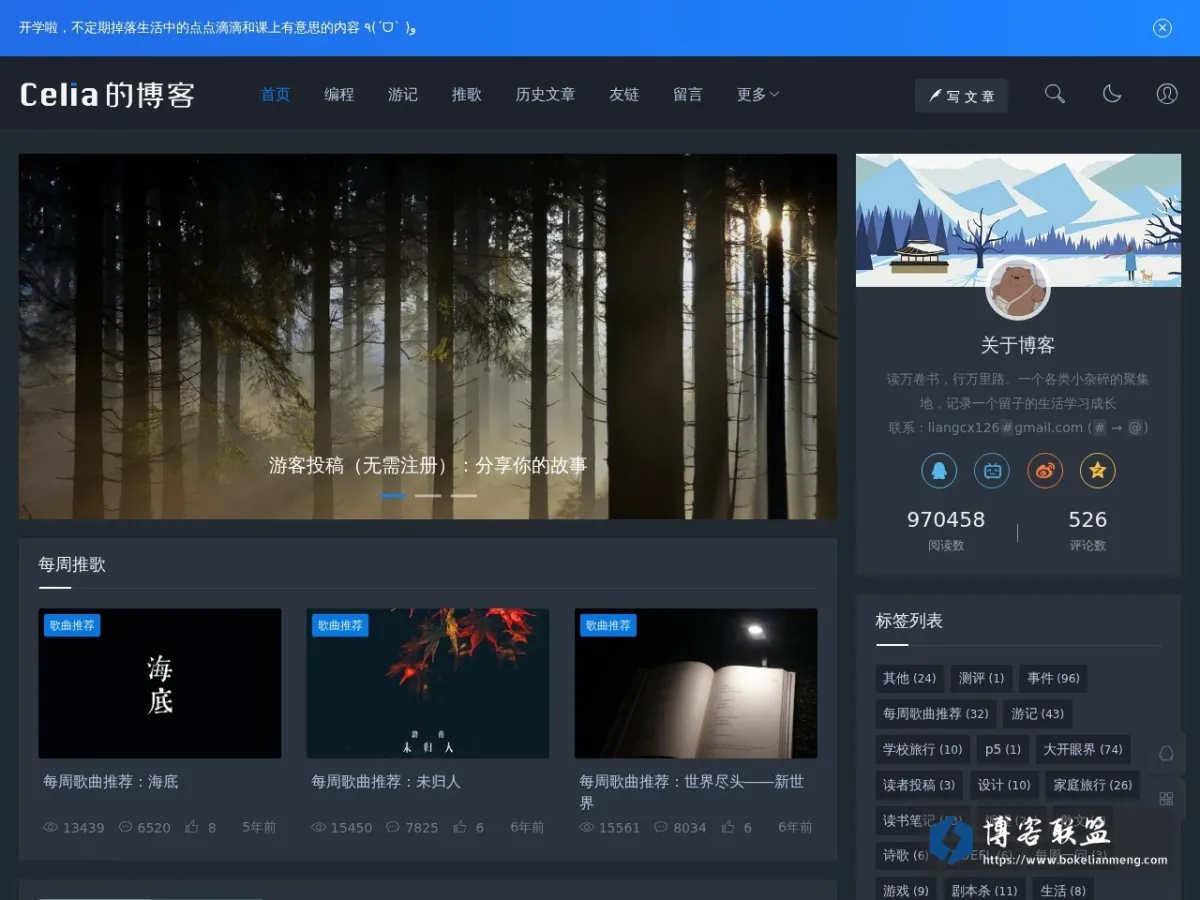1200x900 pixels.
Task: Toggle night mode moon icon
Action: click(1111, 94)
